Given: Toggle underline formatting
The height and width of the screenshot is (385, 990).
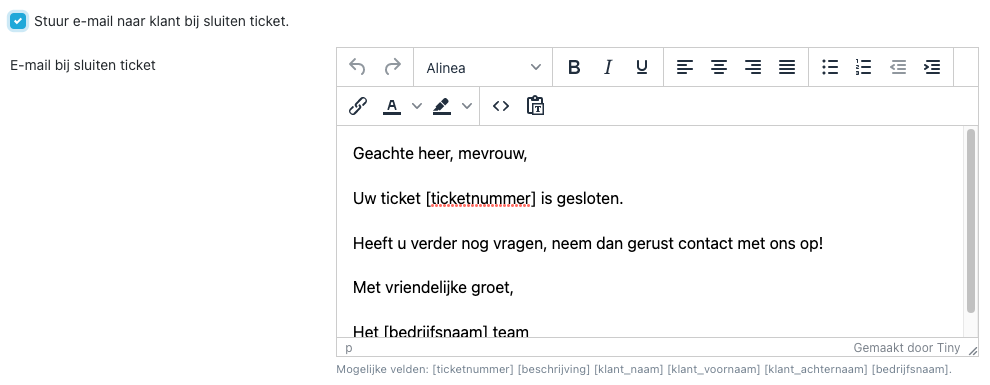Looking at the screenshot, I should pyautogui.click(x=641, y=67).
